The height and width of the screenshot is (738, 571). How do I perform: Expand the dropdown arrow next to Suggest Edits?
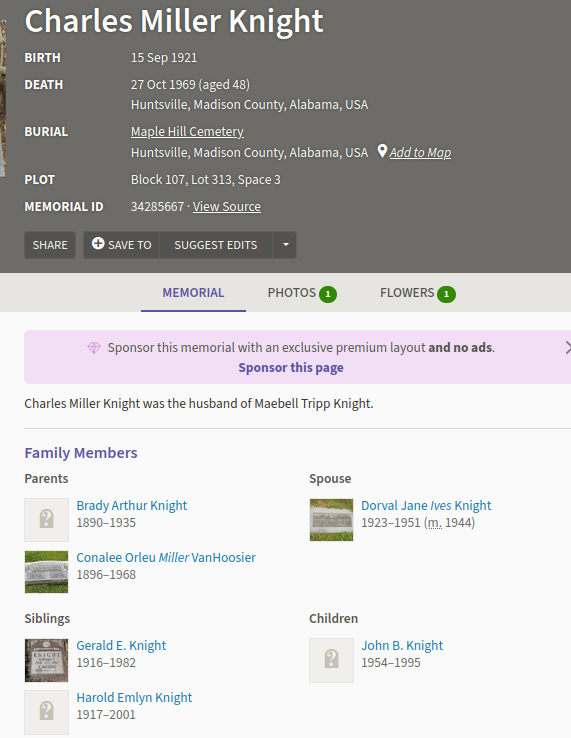click(285, 245)
